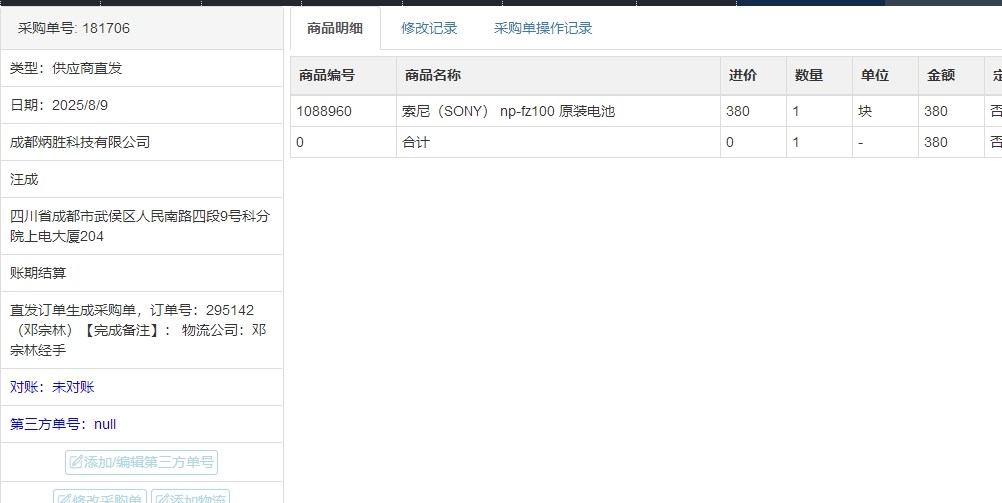Click the 进价 380 cell in the battery row
The height and width of the screenshot is (503, 1002).
753,111
